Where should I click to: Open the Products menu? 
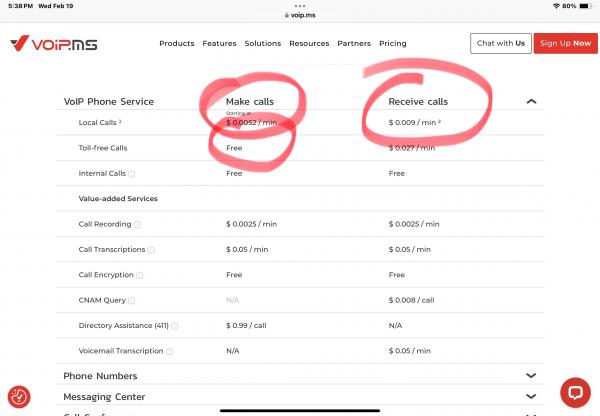click(x=177, y=44)
